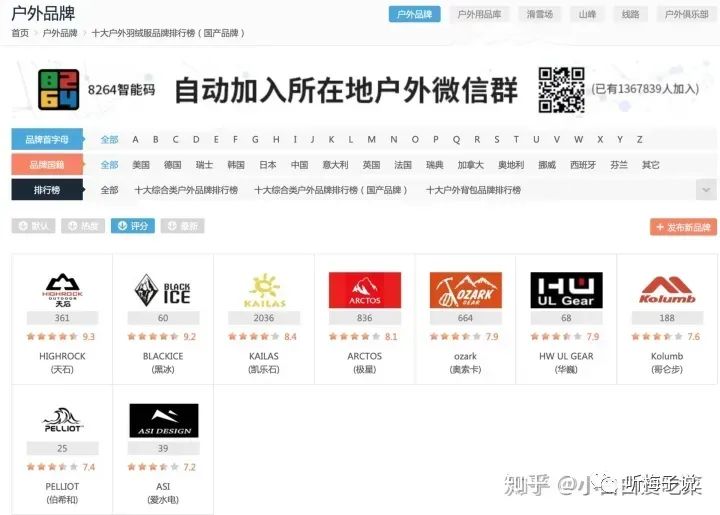The image size is (720, 515).
Task: Open 十大户外背包品牌排行榜 ranking
Action: [x=473, y=190]
